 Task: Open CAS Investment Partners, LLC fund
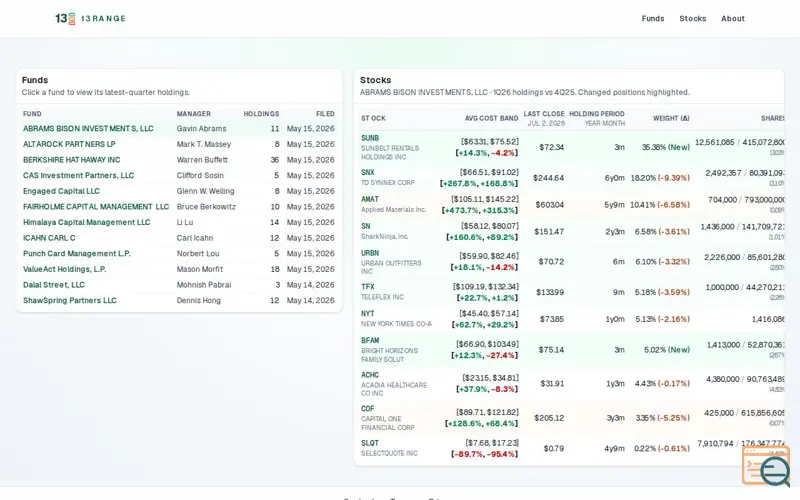pos(78,176)
